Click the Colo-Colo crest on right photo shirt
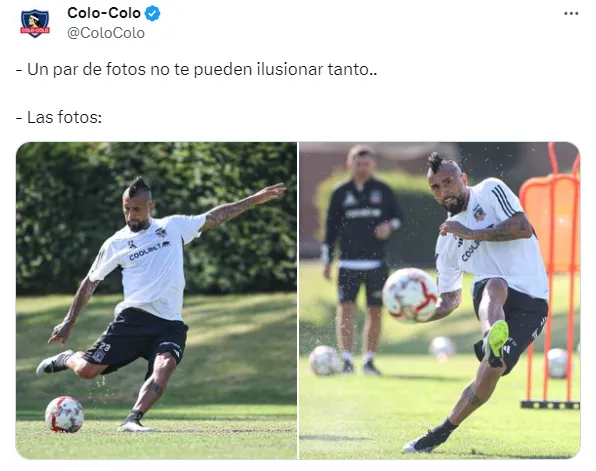 pos(479,213)
